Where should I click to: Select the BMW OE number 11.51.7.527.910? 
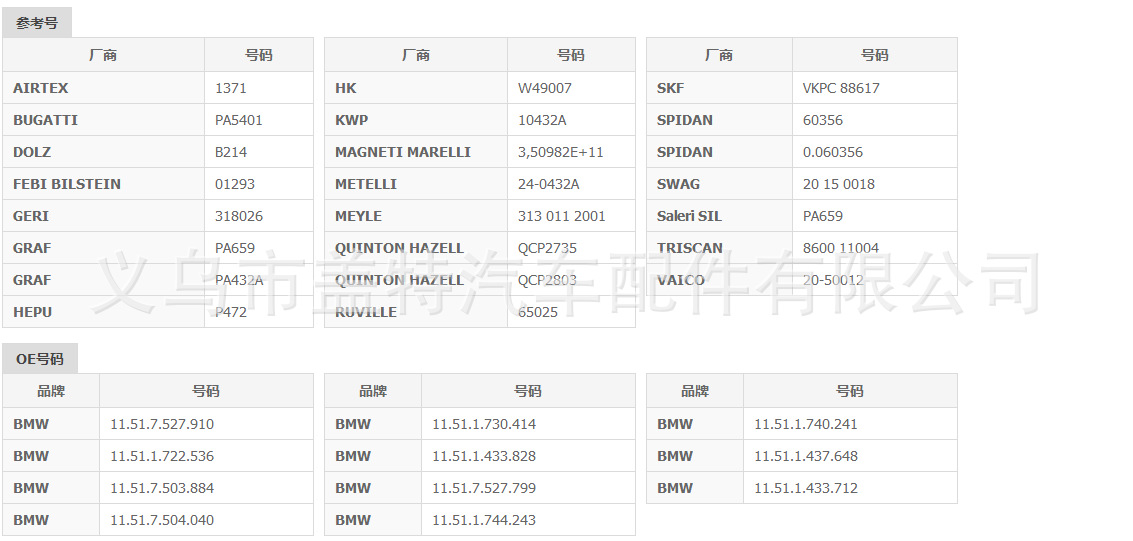click(x=162, y=424)
